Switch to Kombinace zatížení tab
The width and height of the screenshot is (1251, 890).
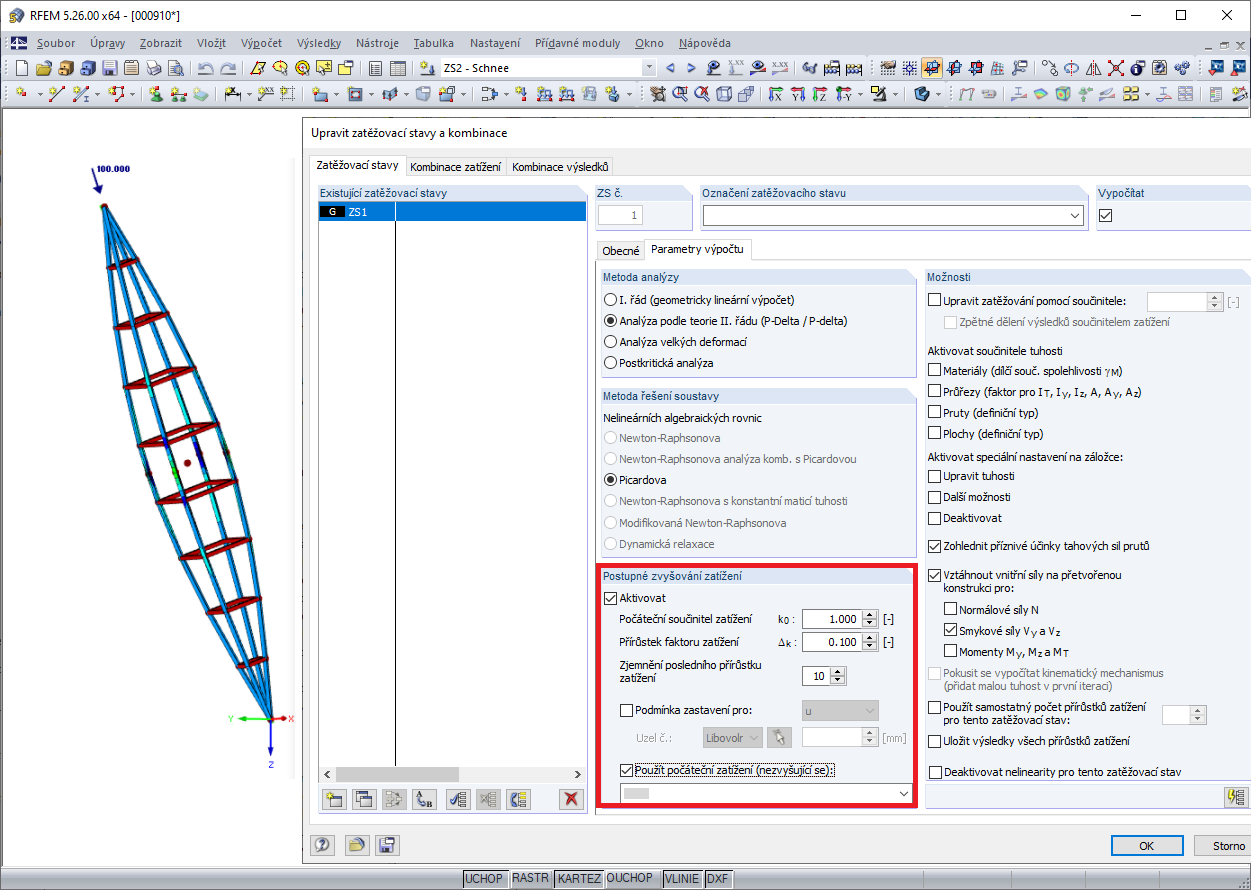click(455, 167)
